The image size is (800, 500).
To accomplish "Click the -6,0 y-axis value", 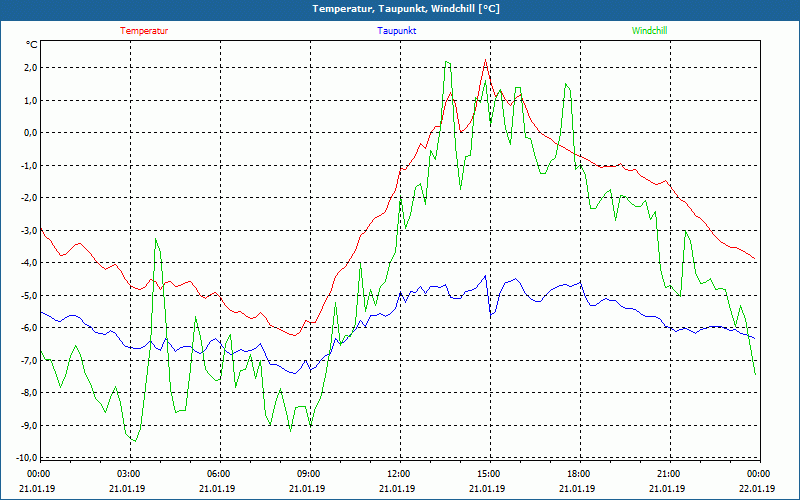I will click(29, 328).
